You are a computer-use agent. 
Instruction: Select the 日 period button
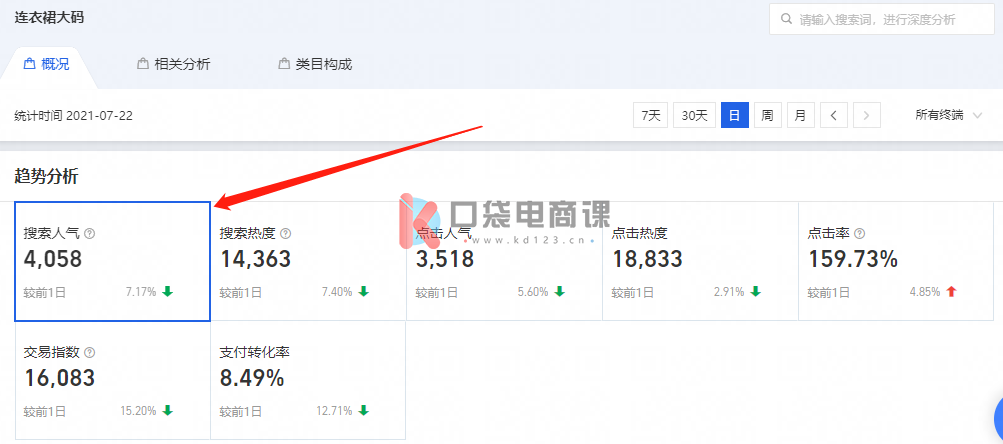click(x=734, y=115)
